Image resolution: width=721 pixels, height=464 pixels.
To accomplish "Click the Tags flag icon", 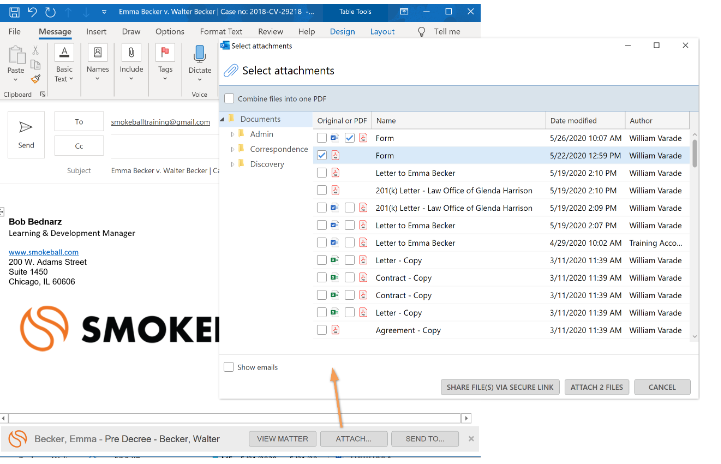I will tap(165, 54).
